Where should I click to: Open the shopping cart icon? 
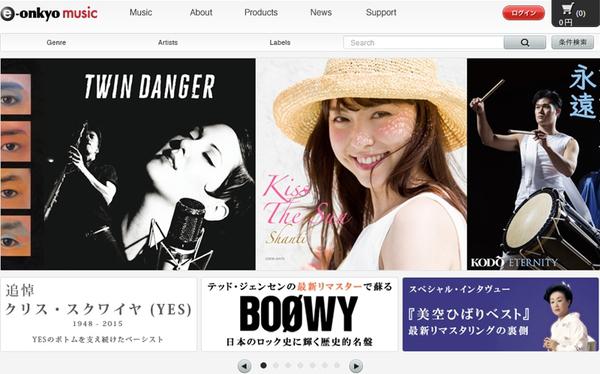click(x=567, y=9)
